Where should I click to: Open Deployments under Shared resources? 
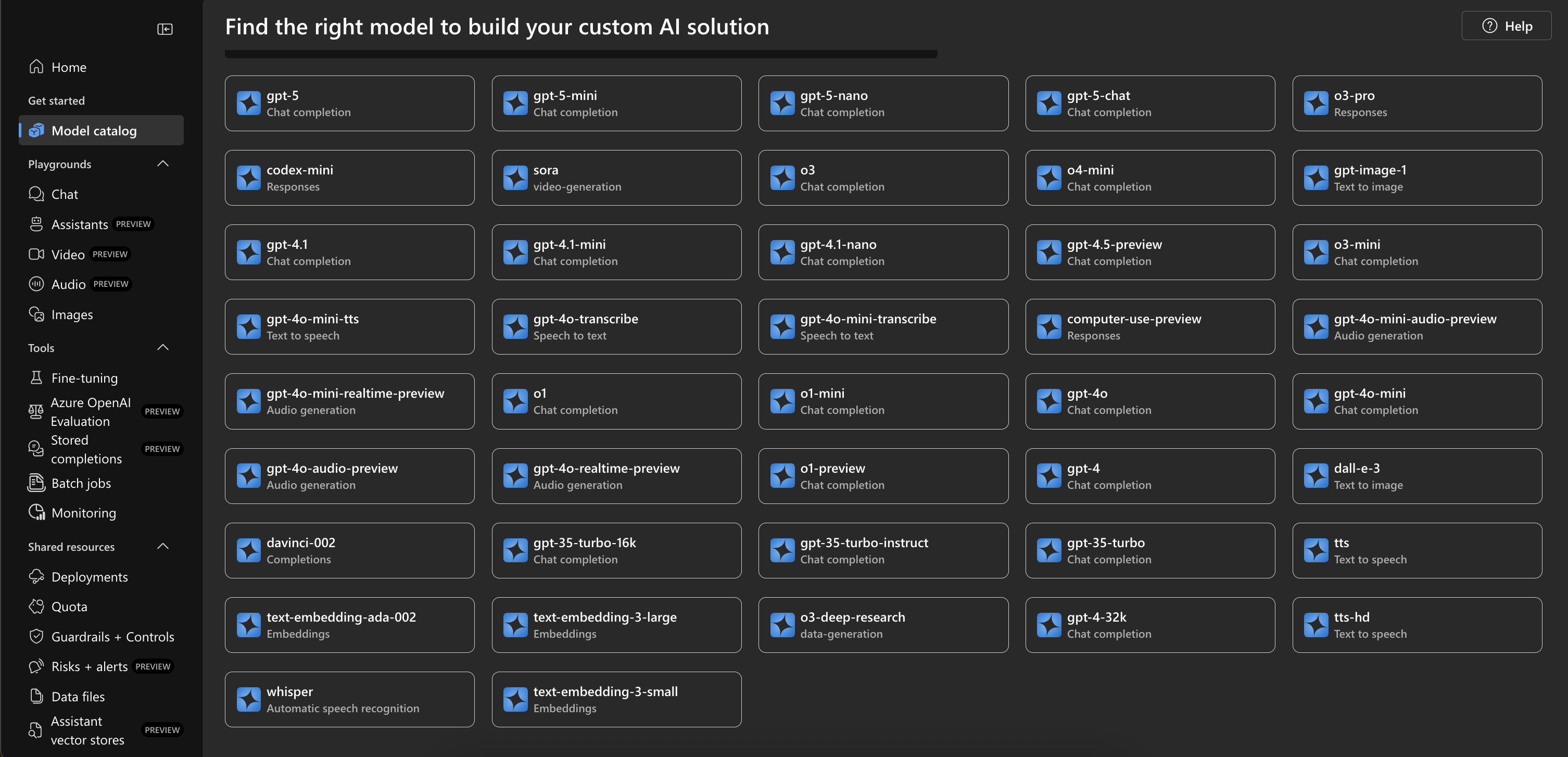(90, 576)
